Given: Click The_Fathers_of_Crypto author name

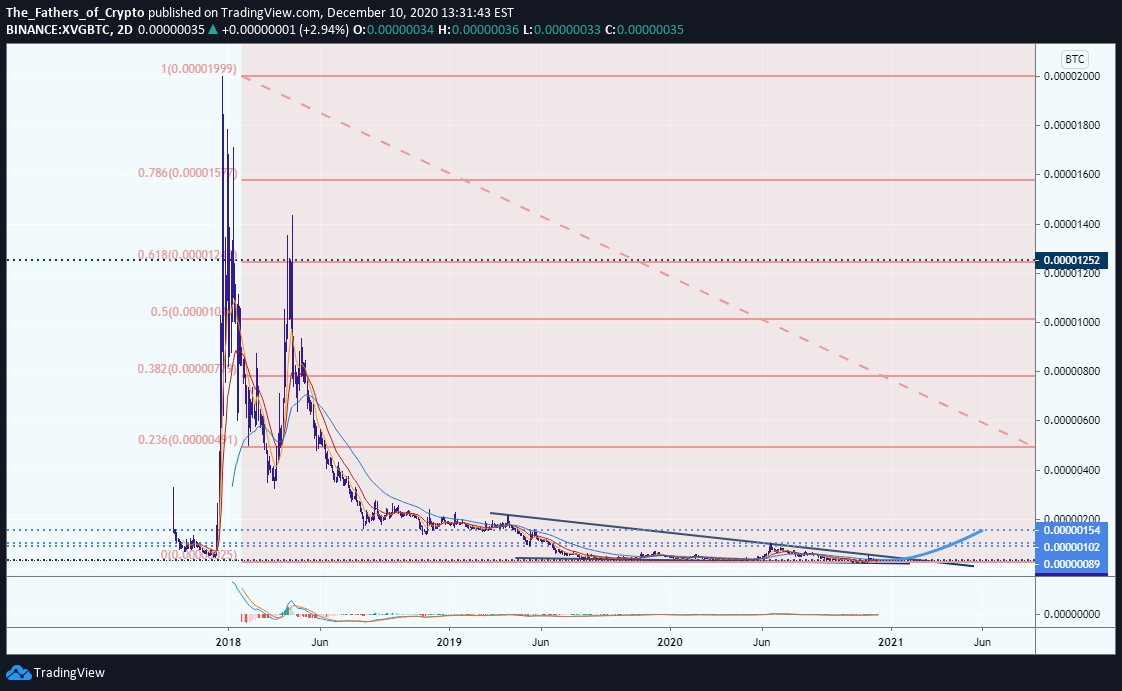Looking at the screenshot, I should (x=75, y=13).
